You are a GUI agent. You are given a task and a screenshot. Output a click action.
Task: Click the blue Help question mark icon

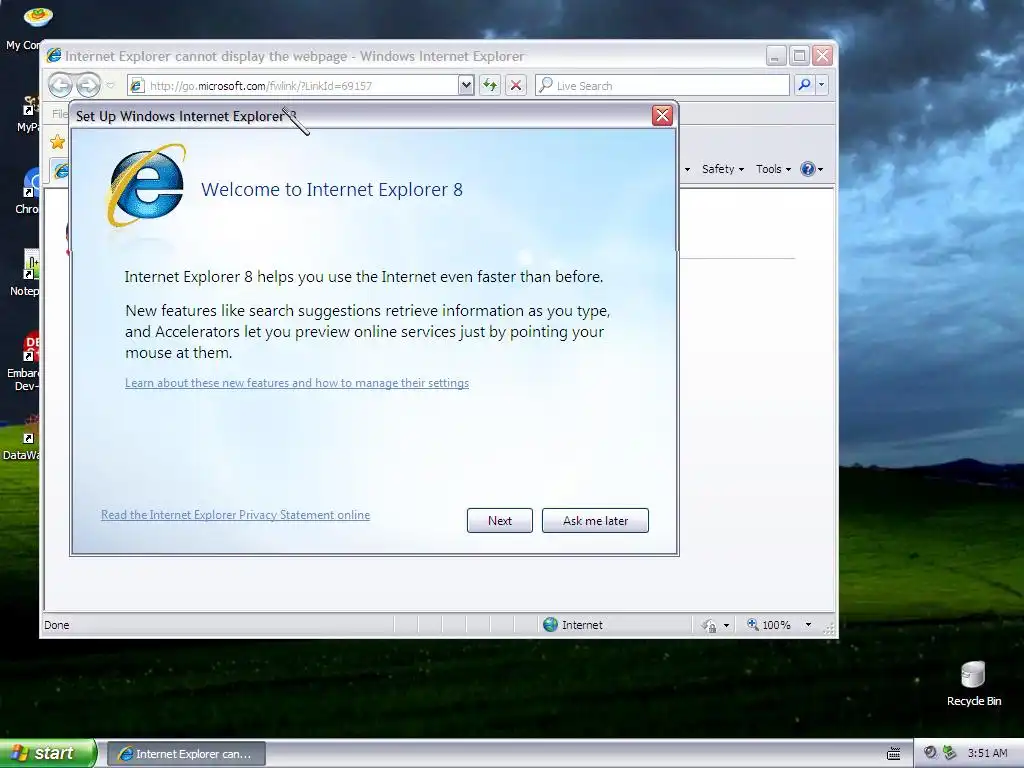pos(808,169)
